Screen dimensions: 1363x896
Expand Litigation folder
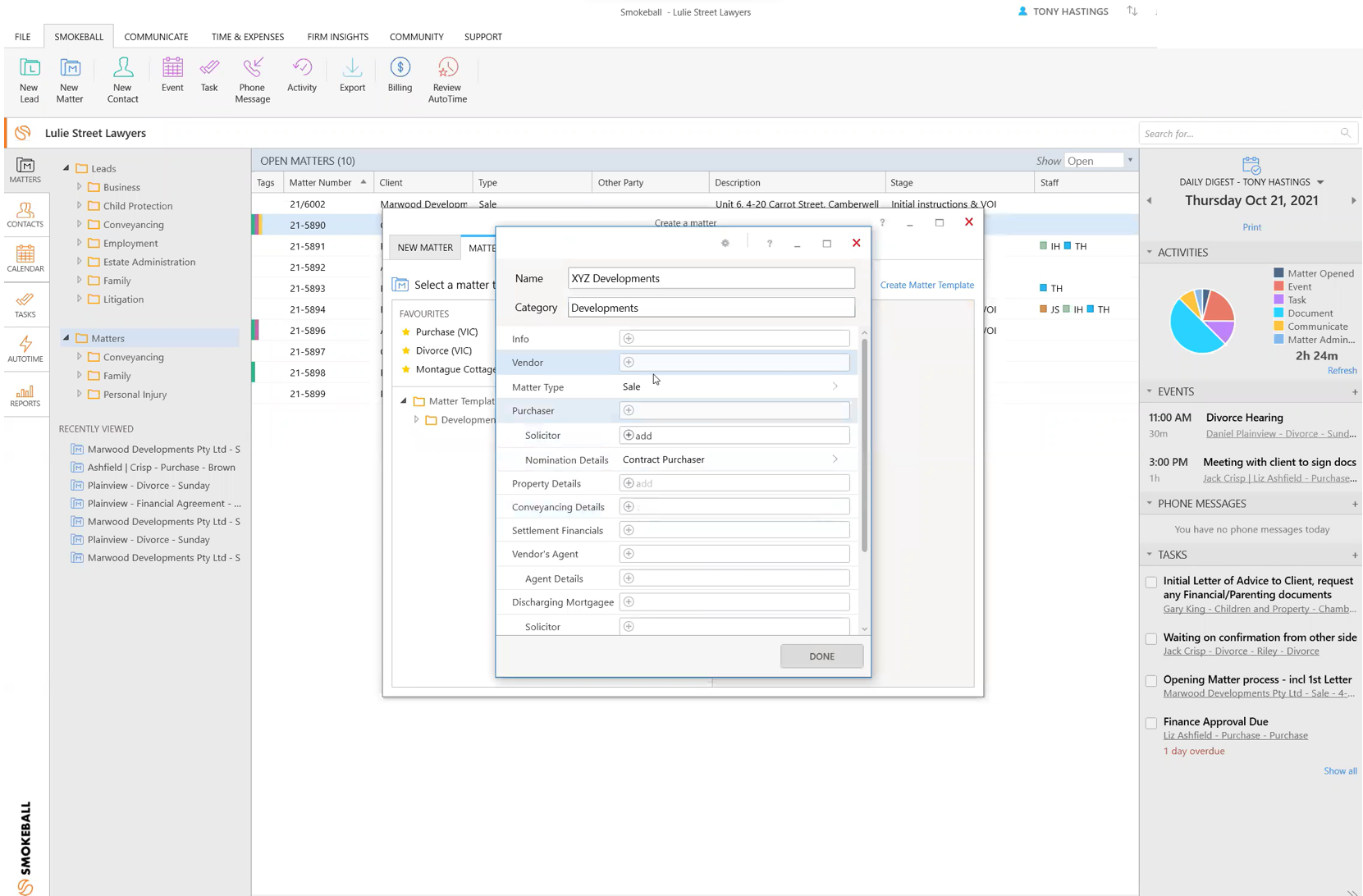(80, 299)
